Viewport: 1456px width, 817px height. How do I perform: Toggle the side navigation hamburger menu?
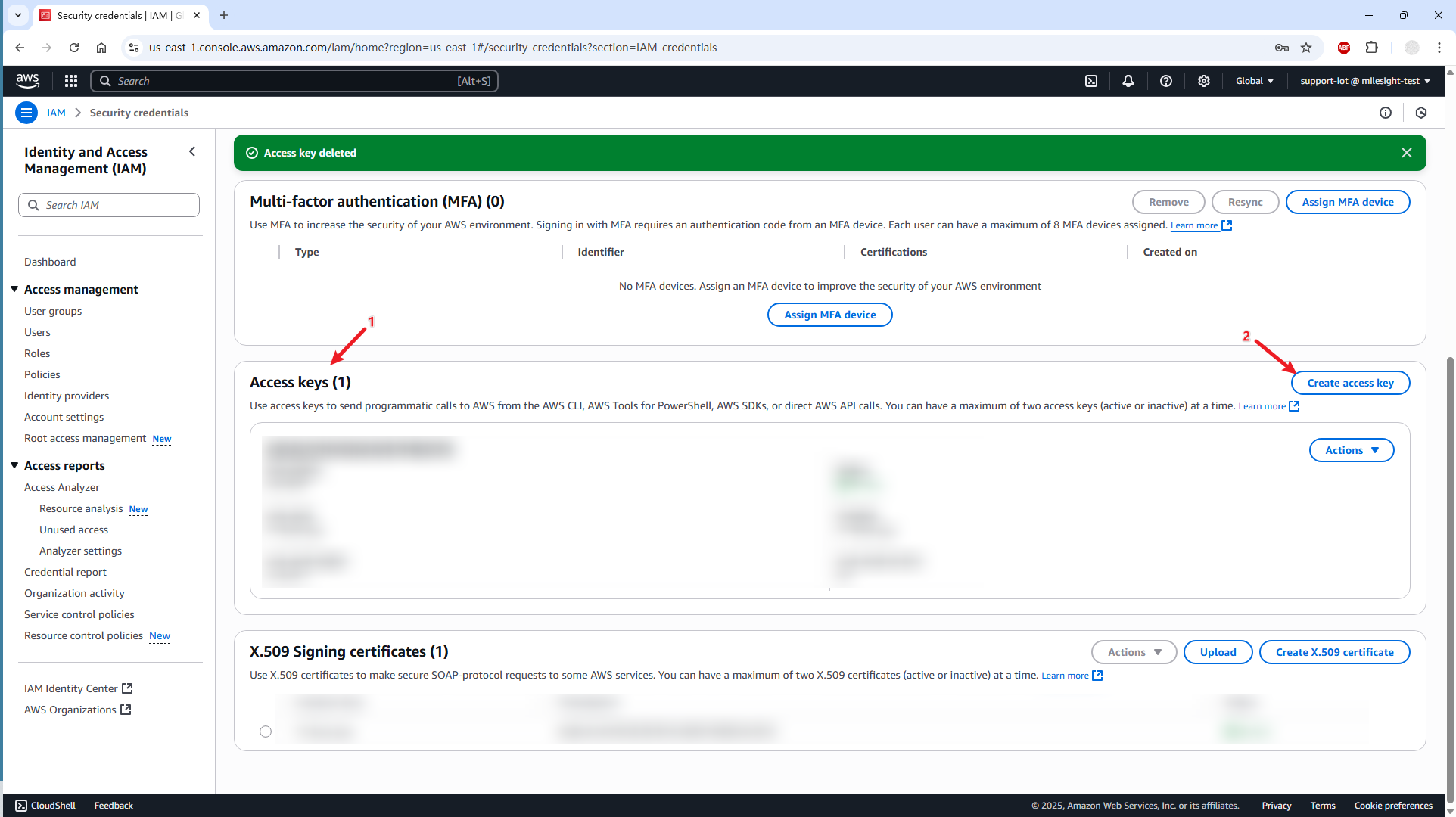point(26,113)
